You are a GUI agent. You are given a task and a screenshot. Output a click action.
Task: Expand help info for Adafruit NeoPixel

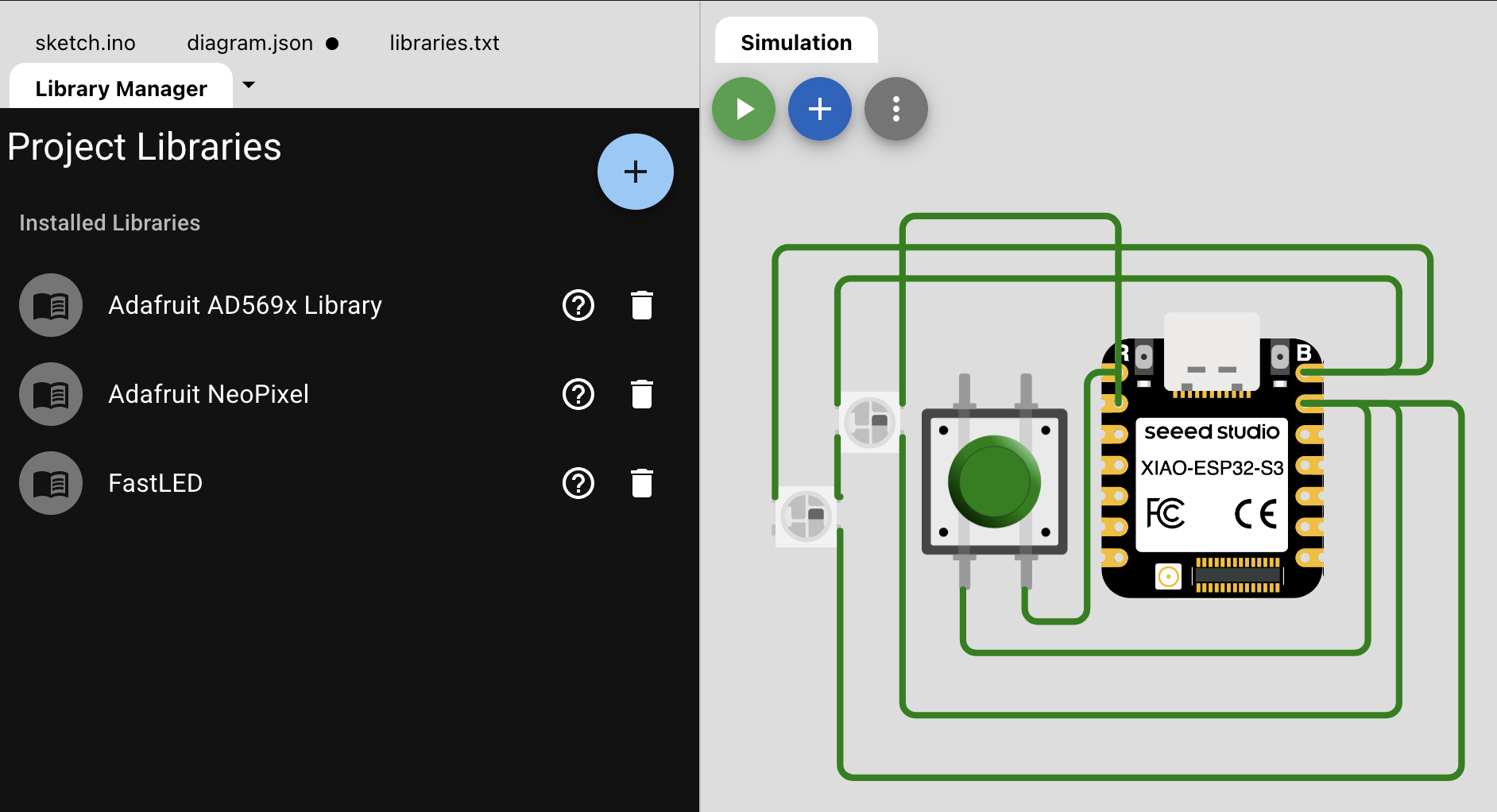coord(579,394)
